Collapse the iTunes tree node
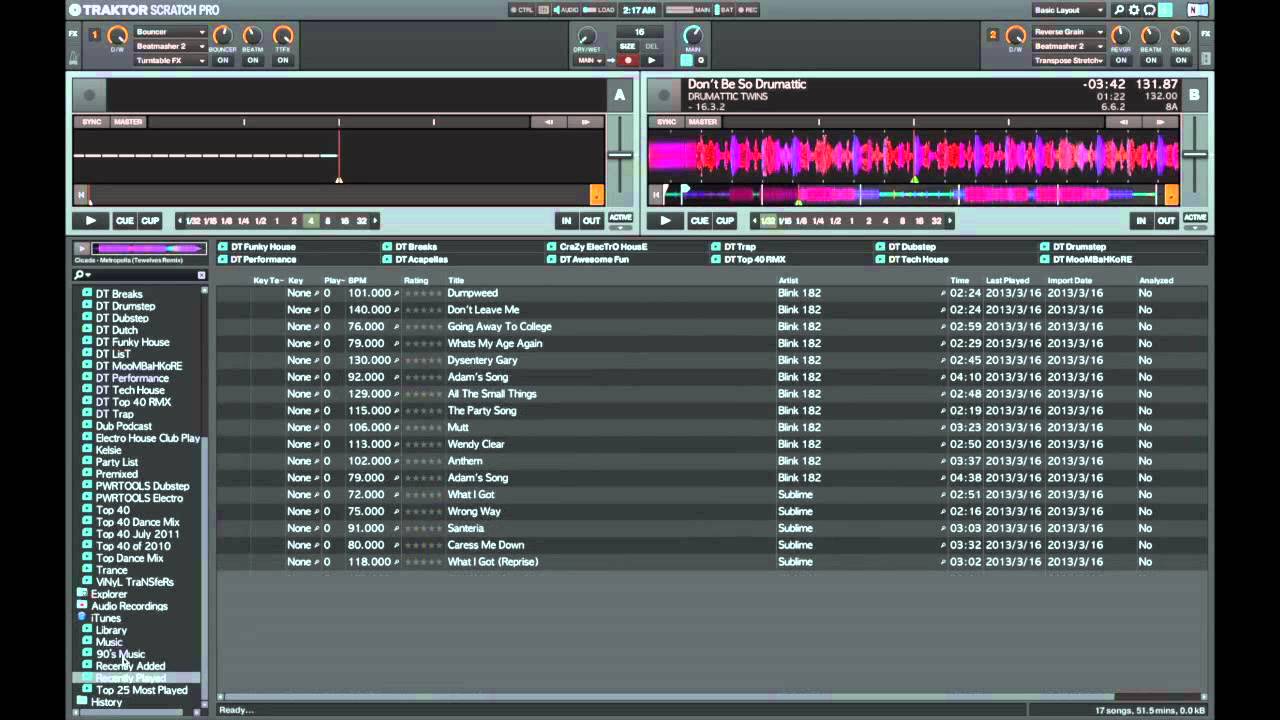The width and height of the screenshot is (1280, 720). tap(83, 618)
